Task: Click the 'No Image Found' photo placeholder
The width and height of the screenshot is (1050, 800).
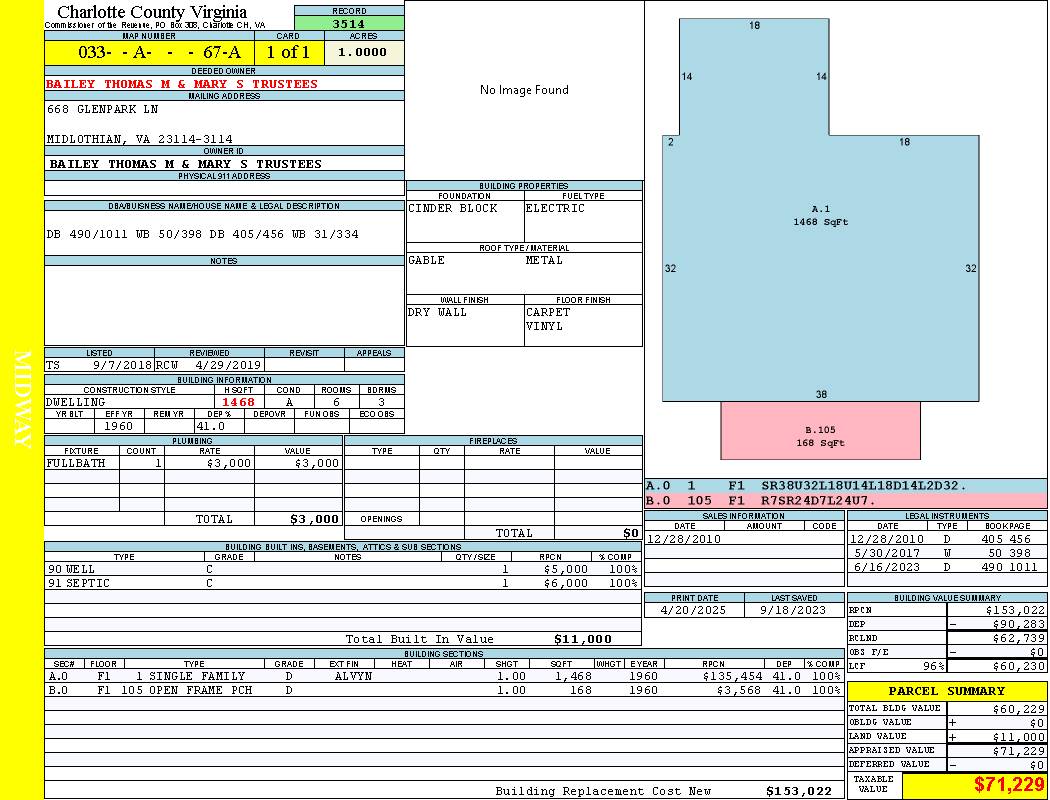Action: (x=524, y=90)
